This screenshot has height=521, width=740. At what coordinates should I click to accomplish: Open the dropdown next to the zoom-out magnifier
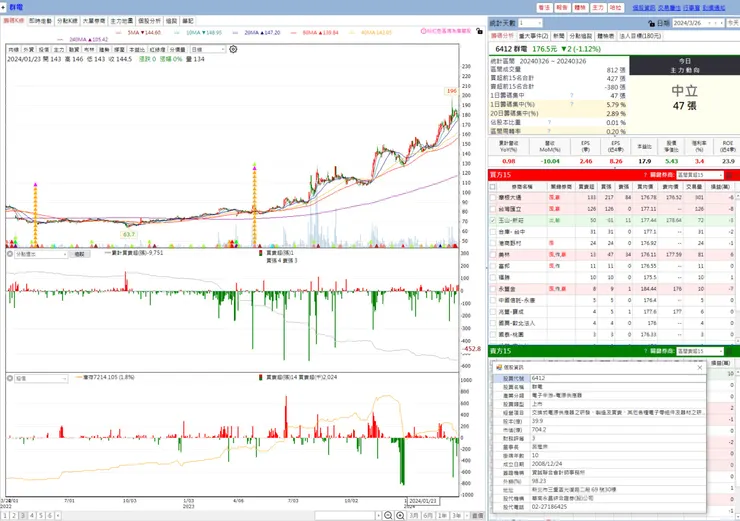378,515
